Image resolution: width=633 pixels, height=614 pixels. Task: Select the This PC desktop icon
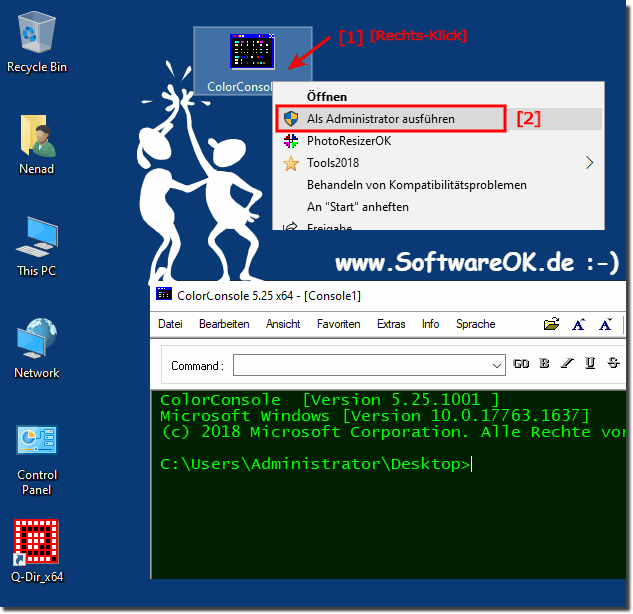(36, 246)
